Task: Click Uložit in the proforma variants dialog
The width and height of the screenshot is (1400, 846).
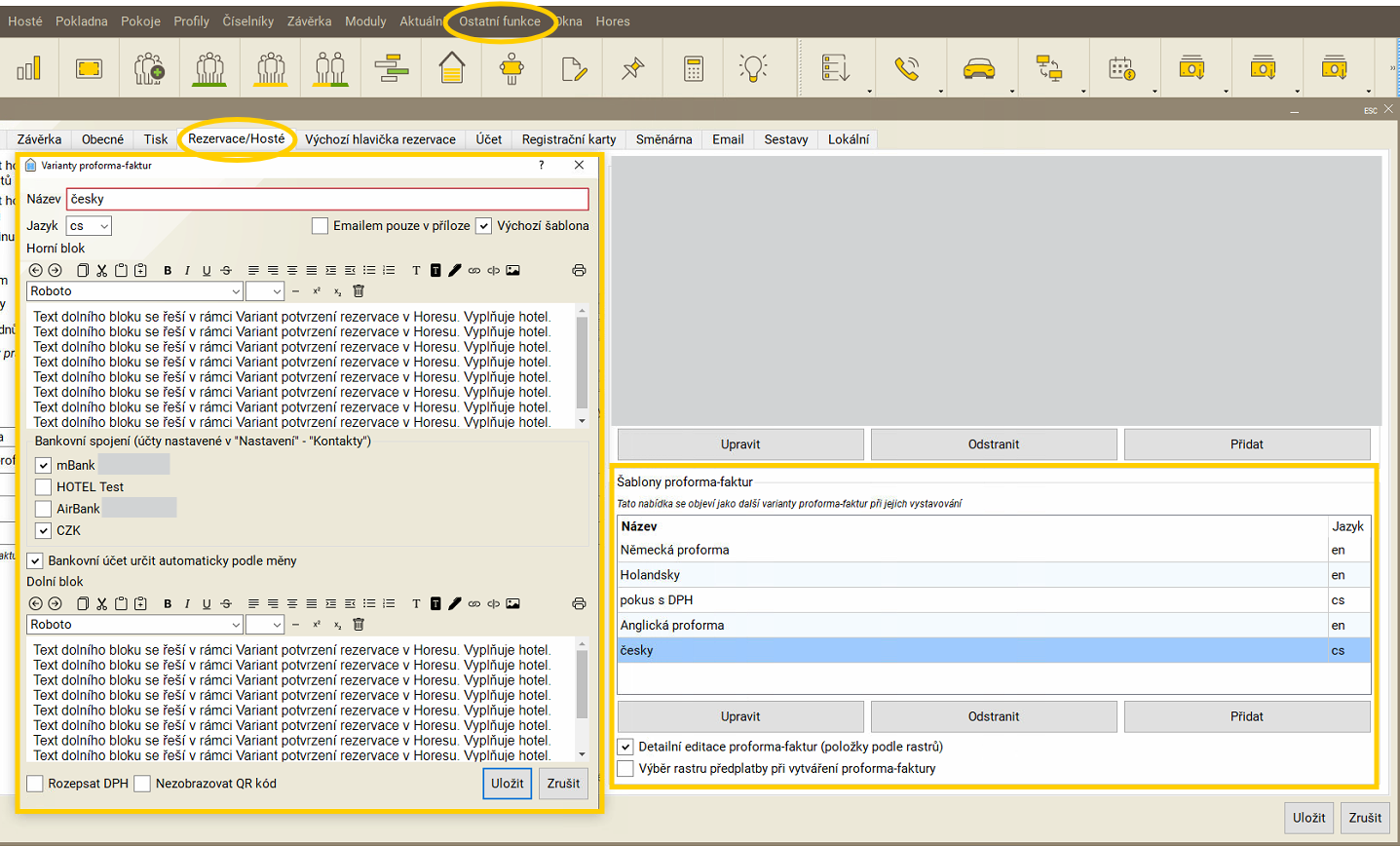Action: 507,784
